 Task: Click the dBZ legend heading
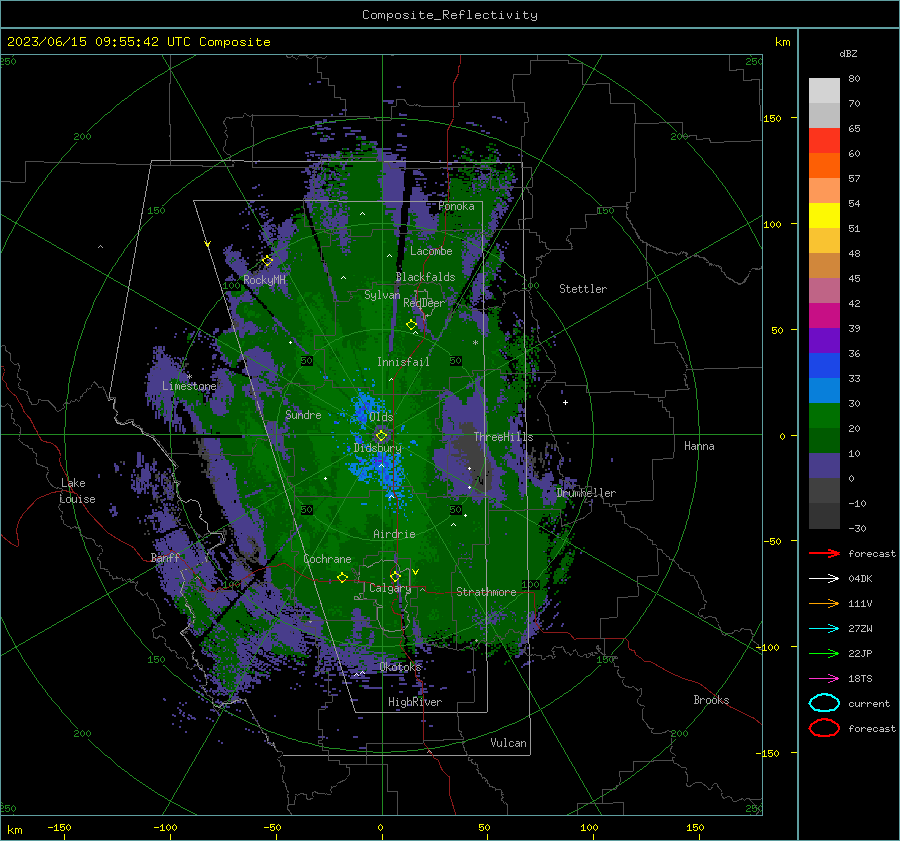tap(848, 53)
